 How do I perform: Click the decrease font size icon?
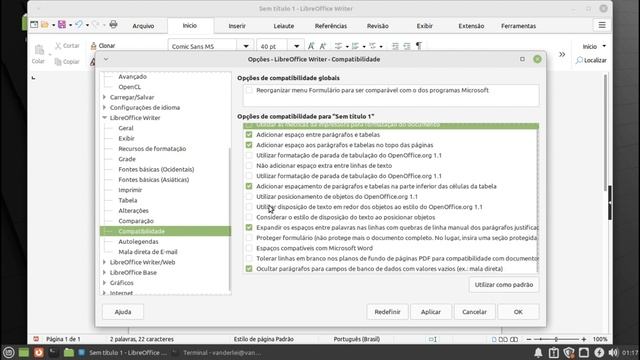[322, 46]
